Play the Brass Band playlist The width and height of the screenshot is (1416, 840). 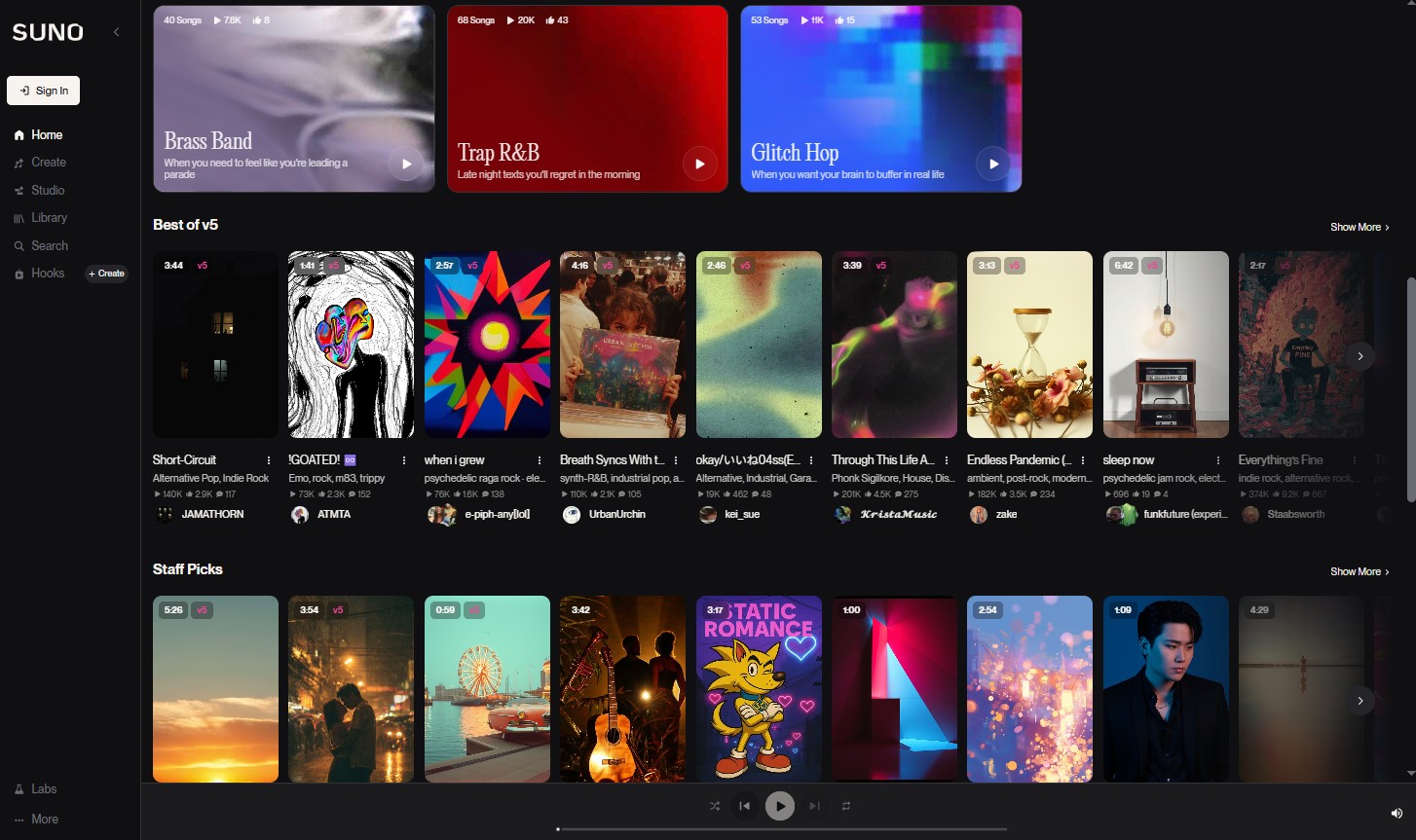click(406, 164)
